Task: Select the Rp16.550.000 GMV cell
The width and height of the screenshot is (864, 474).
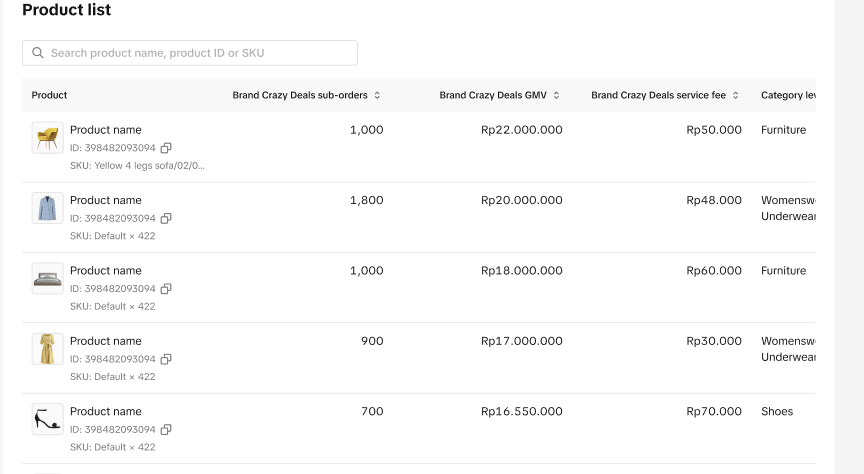Action: [x=521, y=411]
